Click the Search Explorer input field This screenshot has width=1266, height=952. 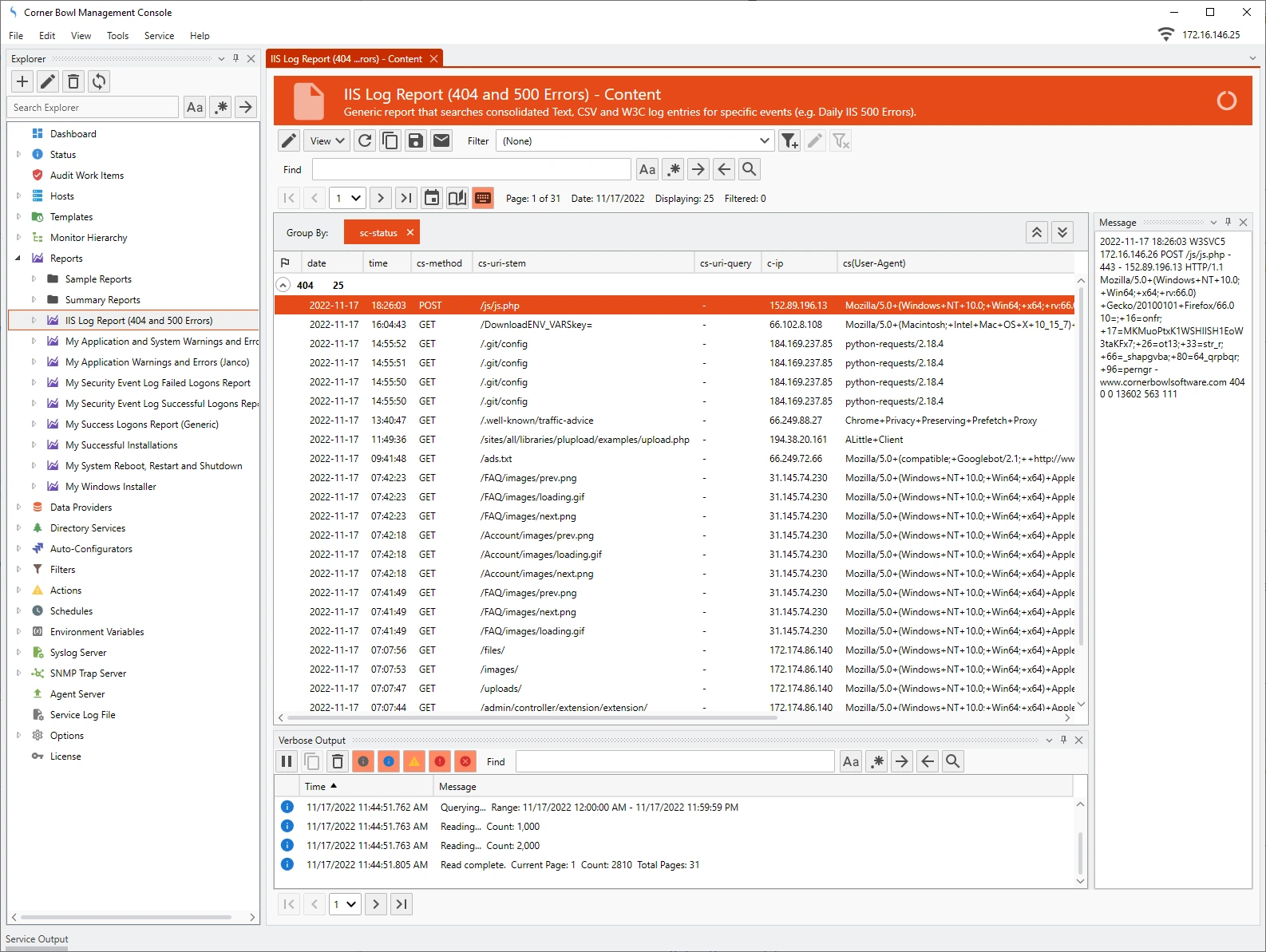point(93,108)
